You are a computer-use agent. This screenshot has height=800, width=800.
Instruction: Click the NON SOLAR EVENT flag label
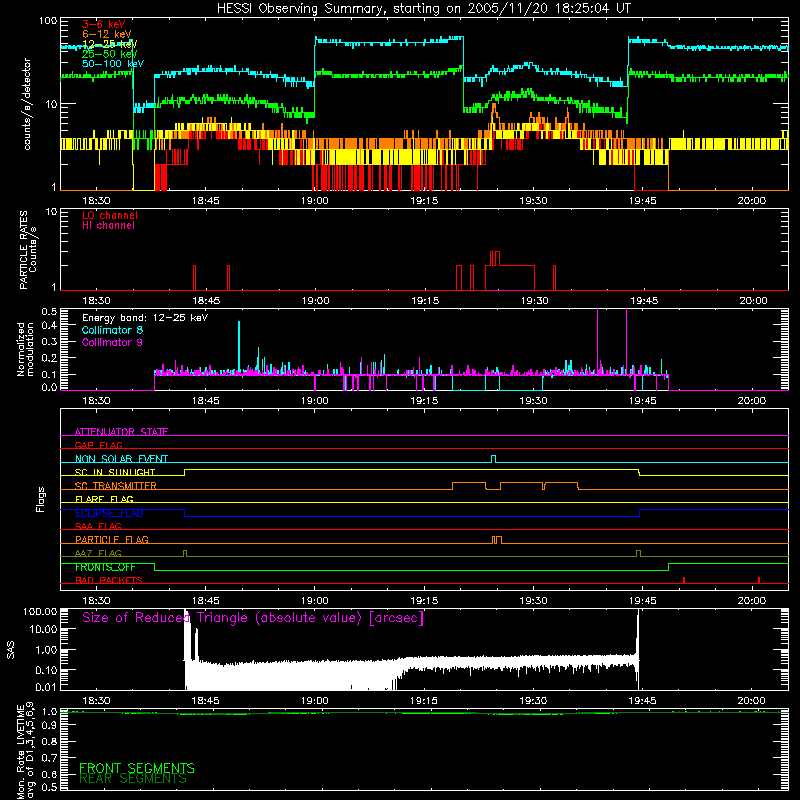tap(121, 459)
